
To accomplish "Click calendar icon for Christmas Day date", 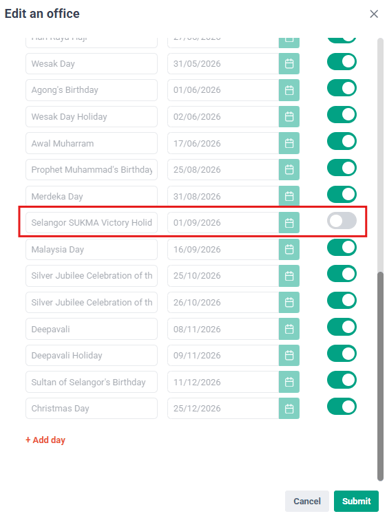I will [289, 408].
